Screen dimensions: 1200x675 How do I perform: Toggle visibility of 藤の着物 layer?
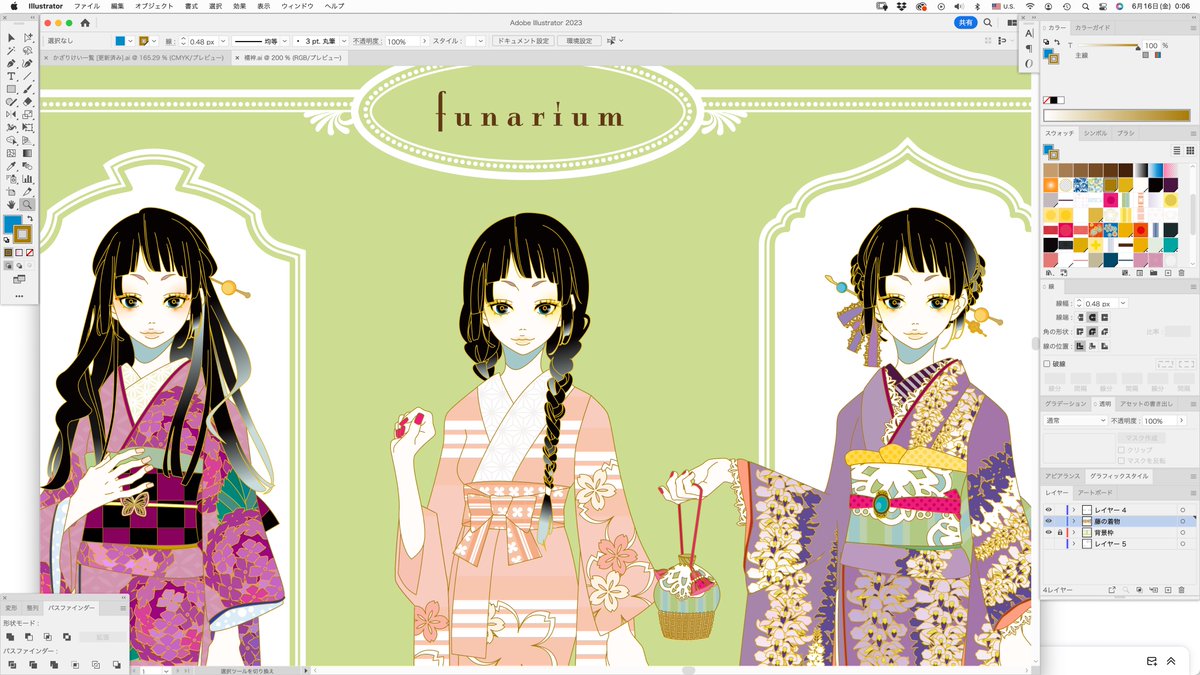[1049, 521]
